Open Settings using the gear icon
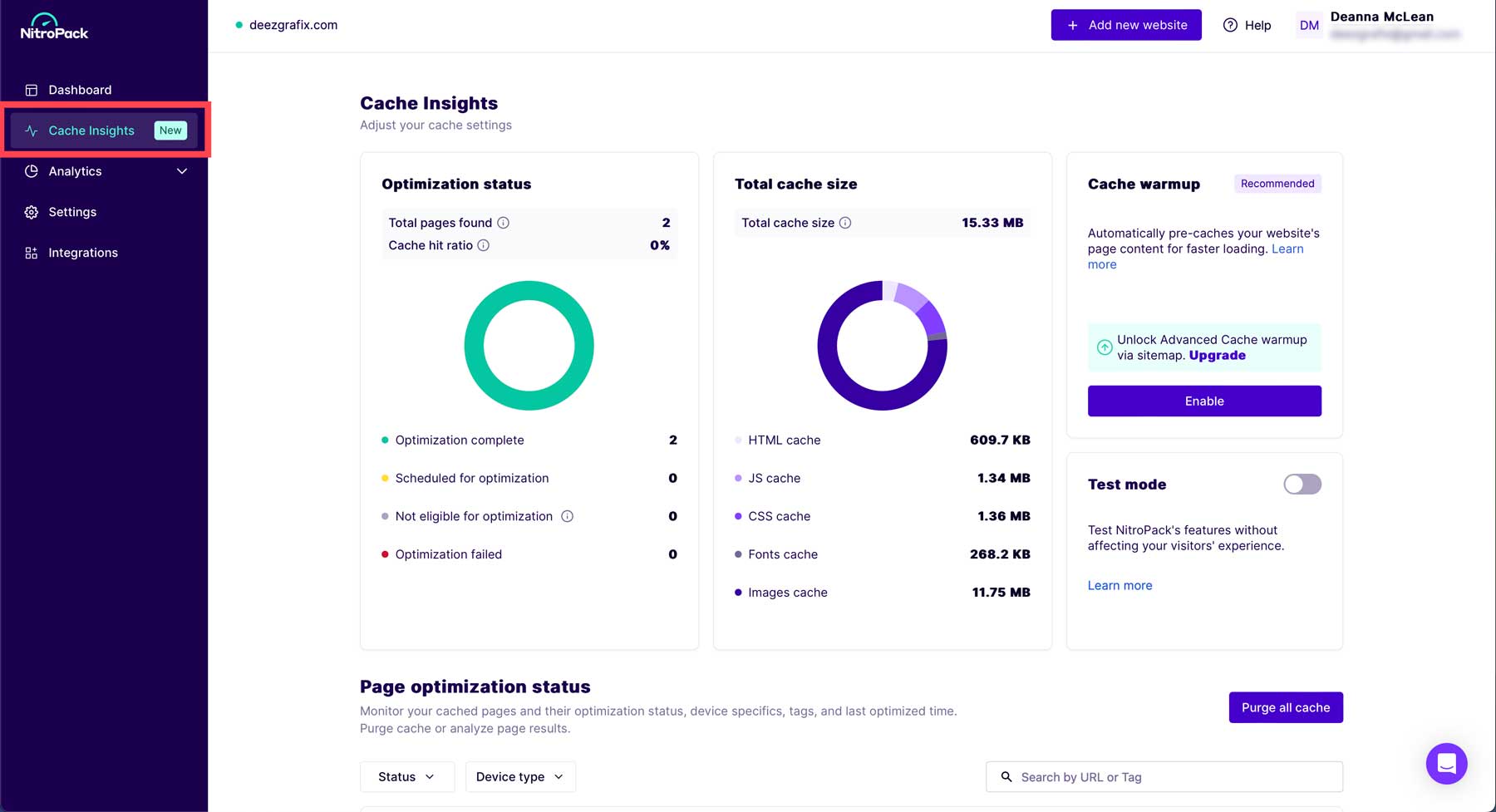1496x812 pixels. tap(31, 212)
